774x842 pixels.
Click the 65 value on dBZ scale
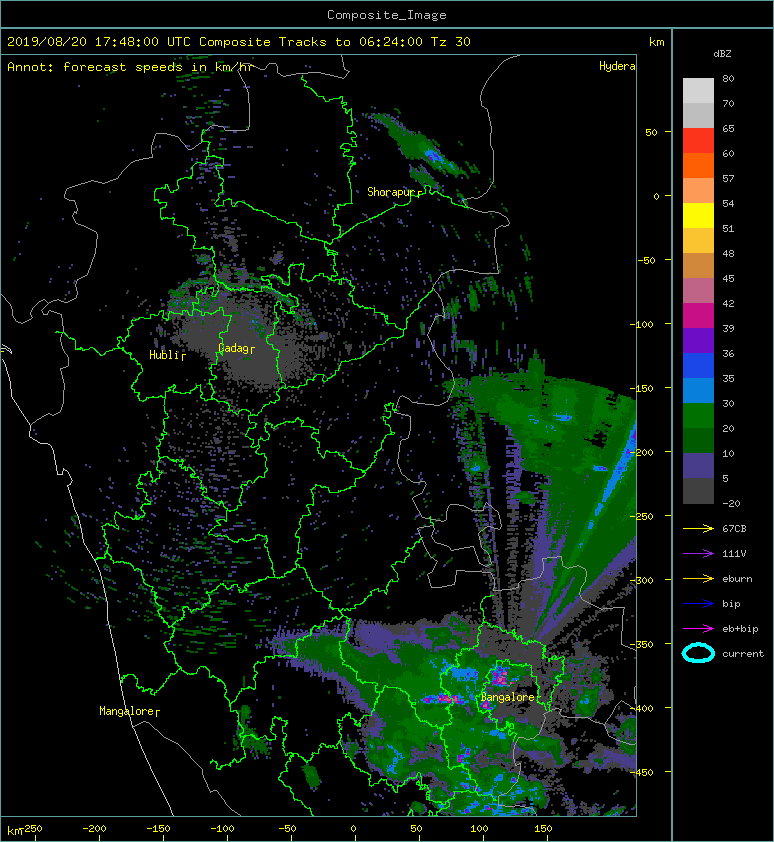pyautogui.click(x=728, y=128)
